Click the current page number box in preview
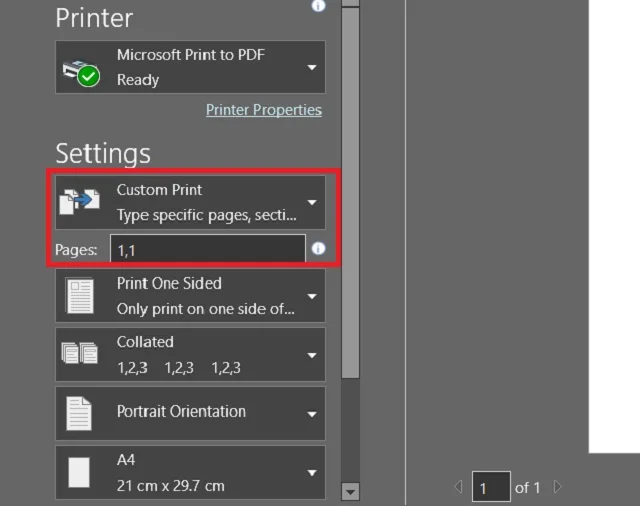Viewport: 640px width, 506px height. pos(491,486)
